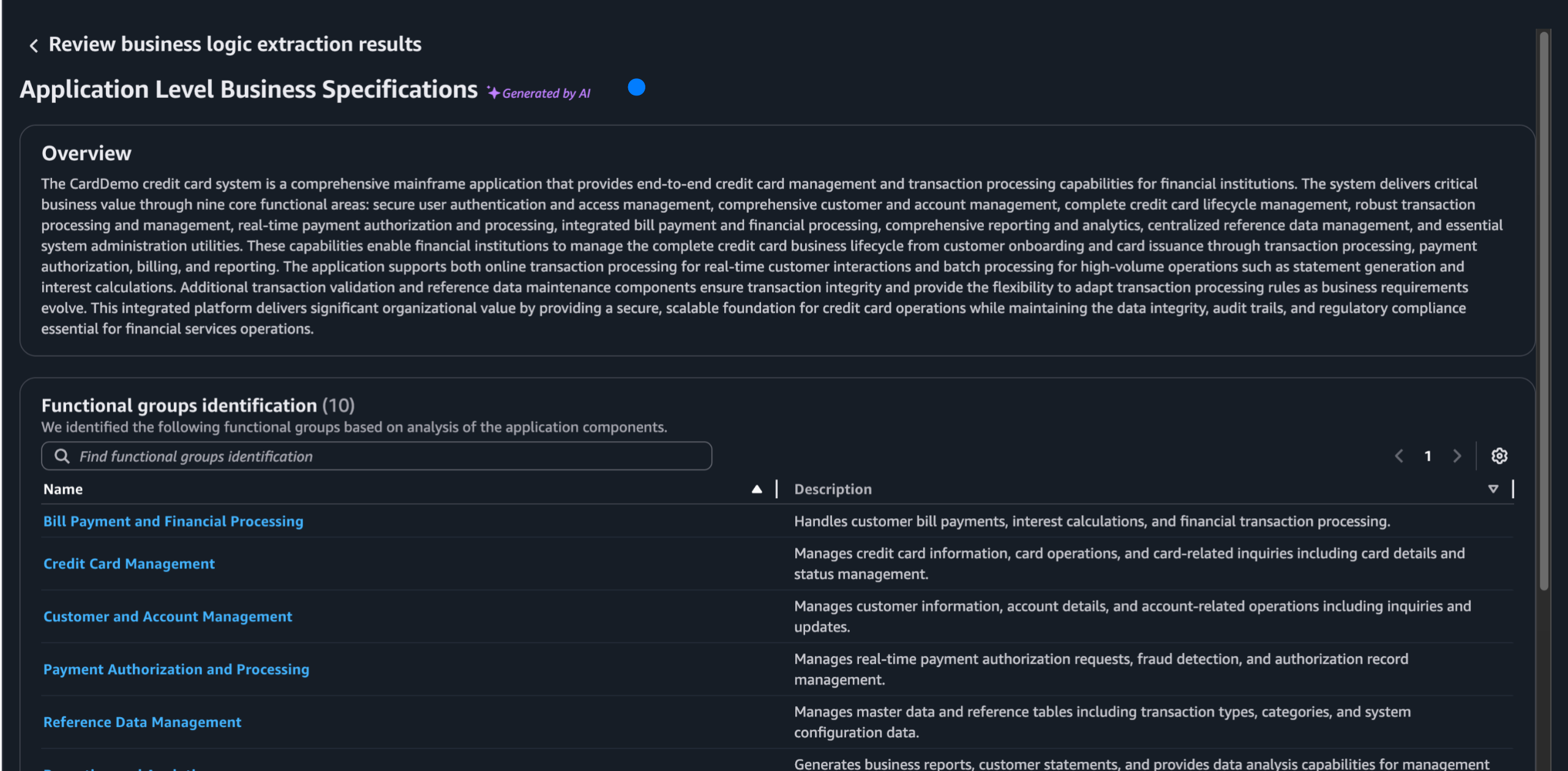Image resolution: width=1568 pixels, height=771 pixels.
Task: Go back using the left chevron next to the title
Action: [33, 44]
